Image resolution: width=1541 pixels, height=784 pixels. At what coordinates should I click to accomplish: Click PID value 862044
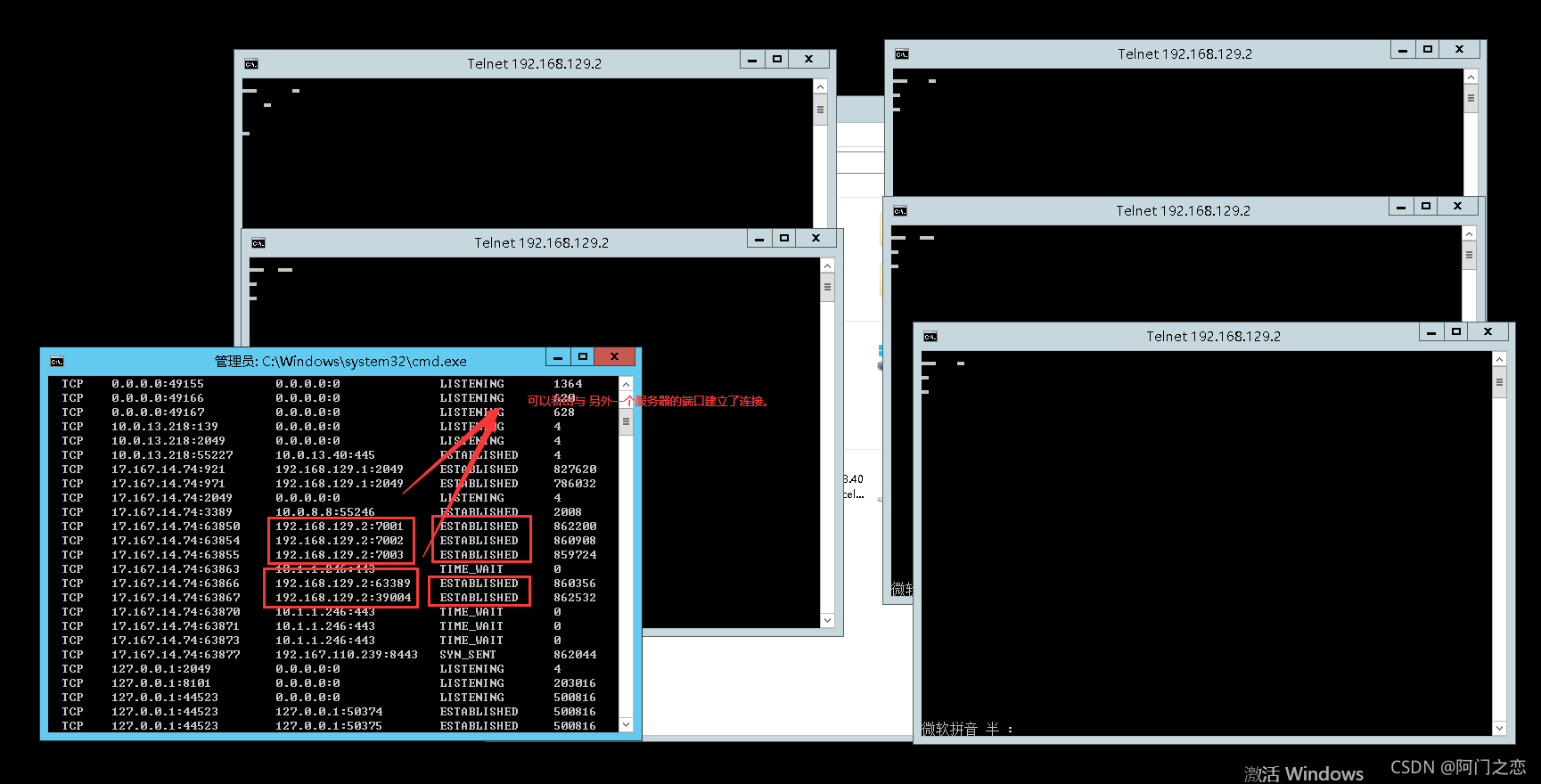pyautogui.click(x=575, y=655)
